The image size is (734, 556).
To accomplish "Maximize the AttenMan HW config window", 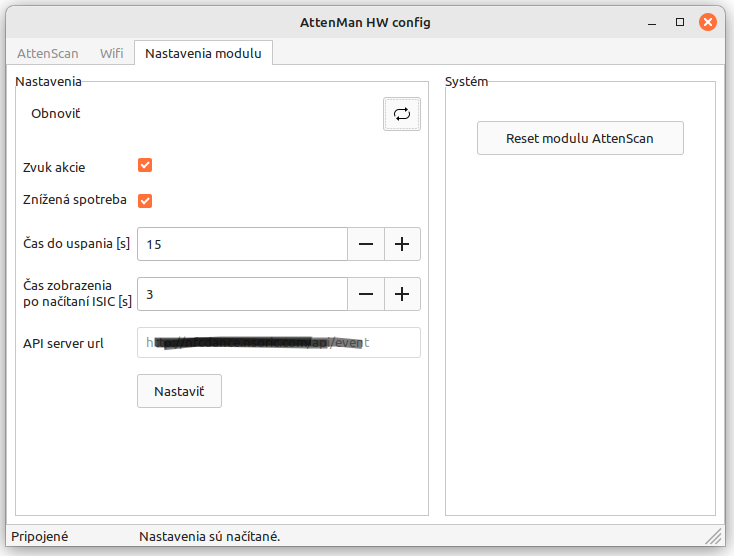I will pyautogui.click(x=680, y=22).
